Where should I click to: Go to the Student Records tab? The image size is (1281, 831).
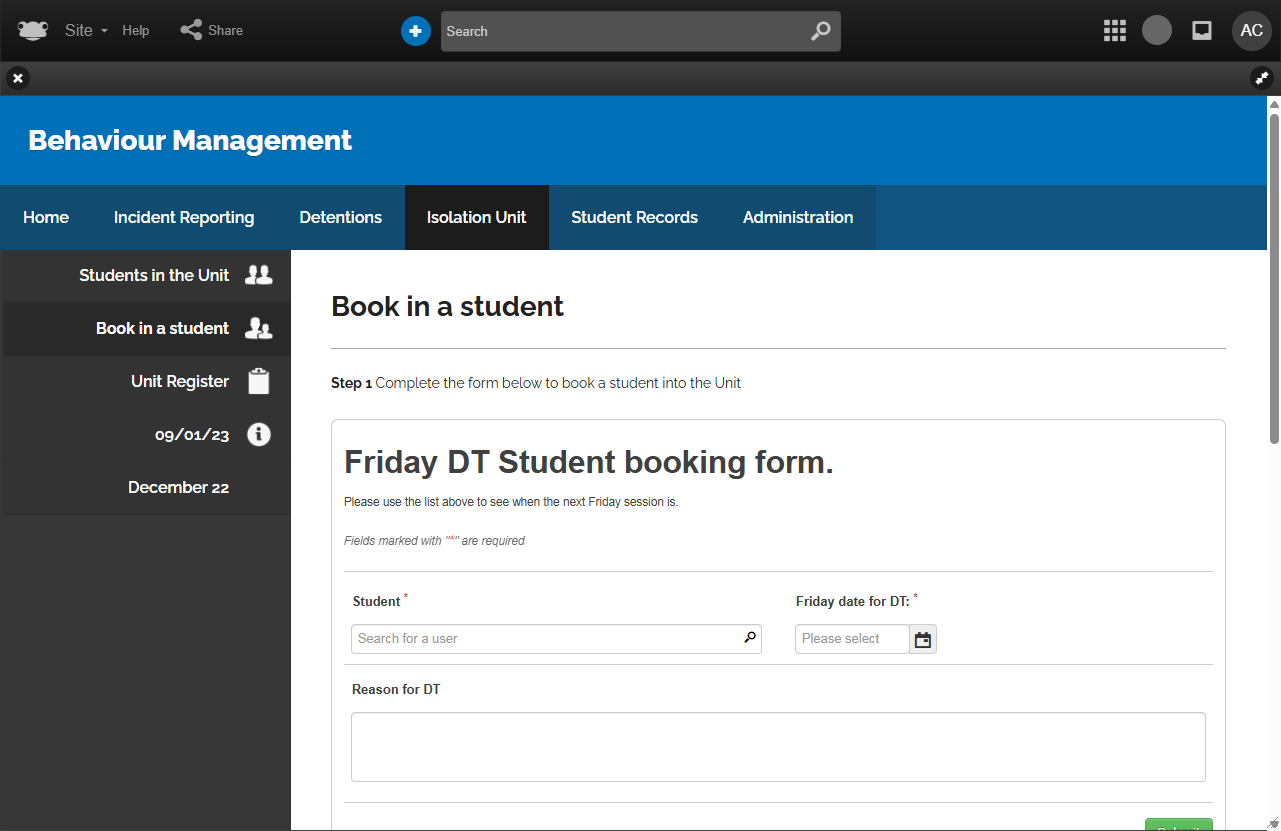point(634,217)
